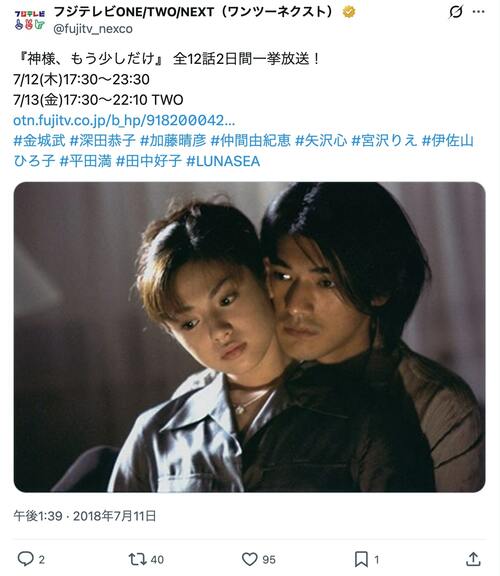The width and height of the screenshot is (500, 576).
Task: Open the @fujitv_nexco handle
Action: click(x=93, y=29)
